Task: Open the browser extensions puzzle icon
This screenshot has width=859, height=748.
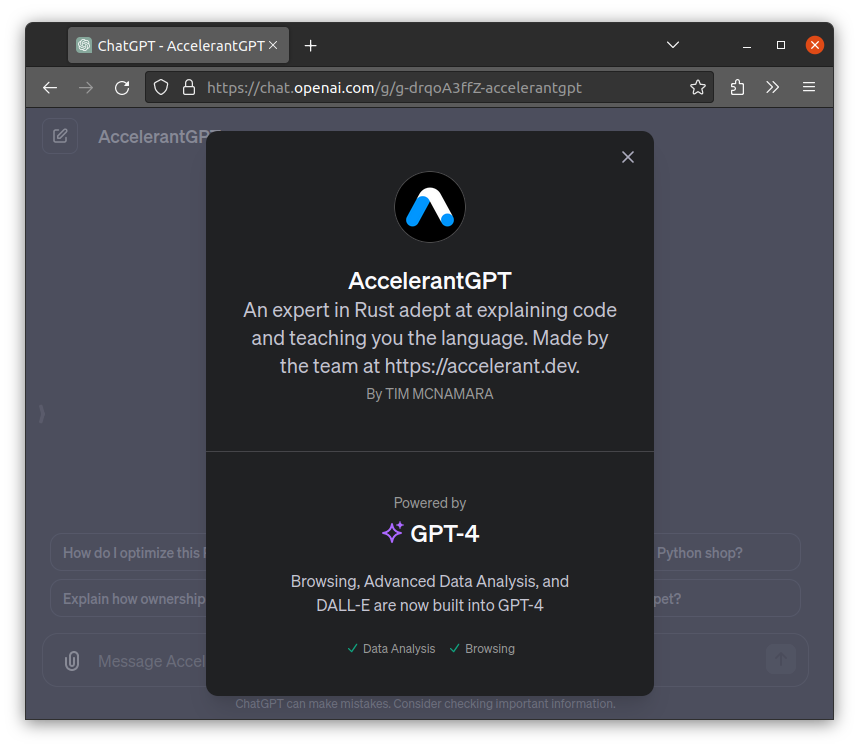Action: tap(737, 87)
